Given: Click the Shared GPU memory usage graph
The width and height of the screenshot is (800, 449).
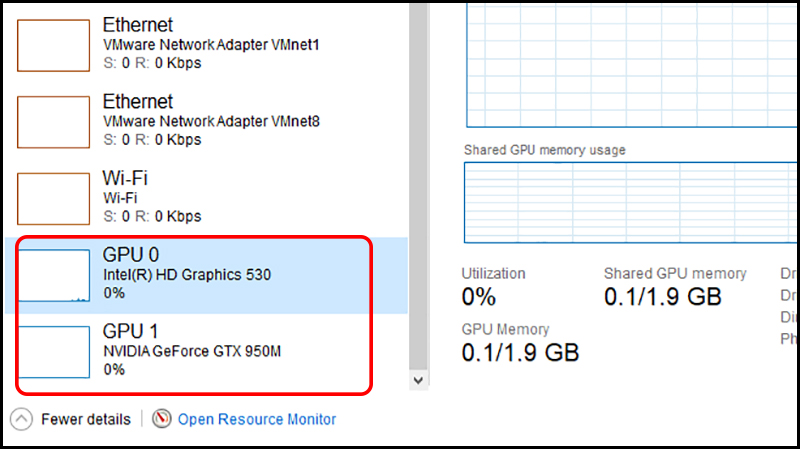Looking at the screenshot, I should click(630, 203).
